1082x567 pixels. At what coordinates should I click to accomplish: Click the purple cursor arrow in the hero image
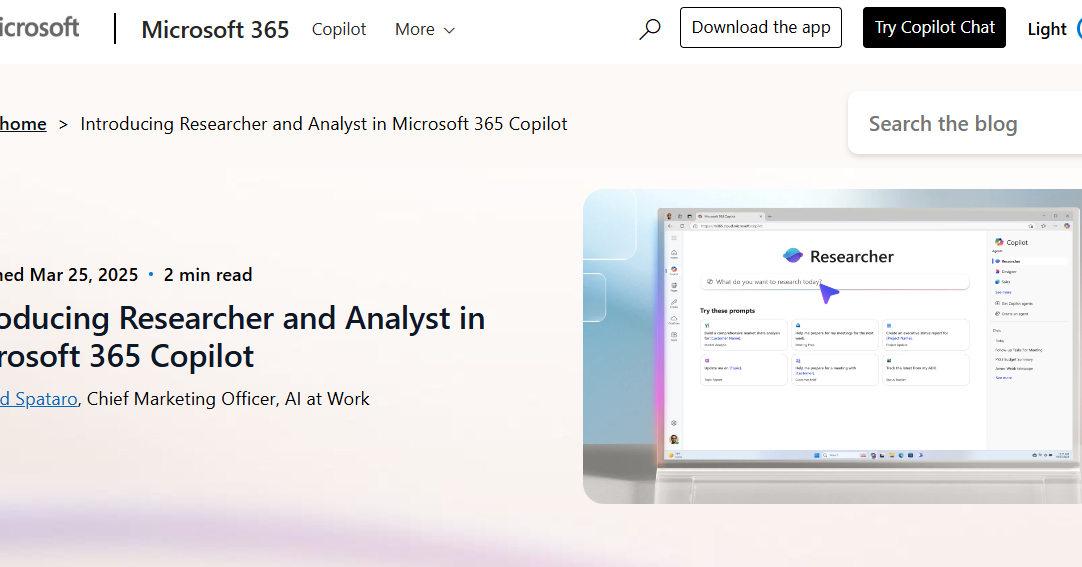coord(829,291)
